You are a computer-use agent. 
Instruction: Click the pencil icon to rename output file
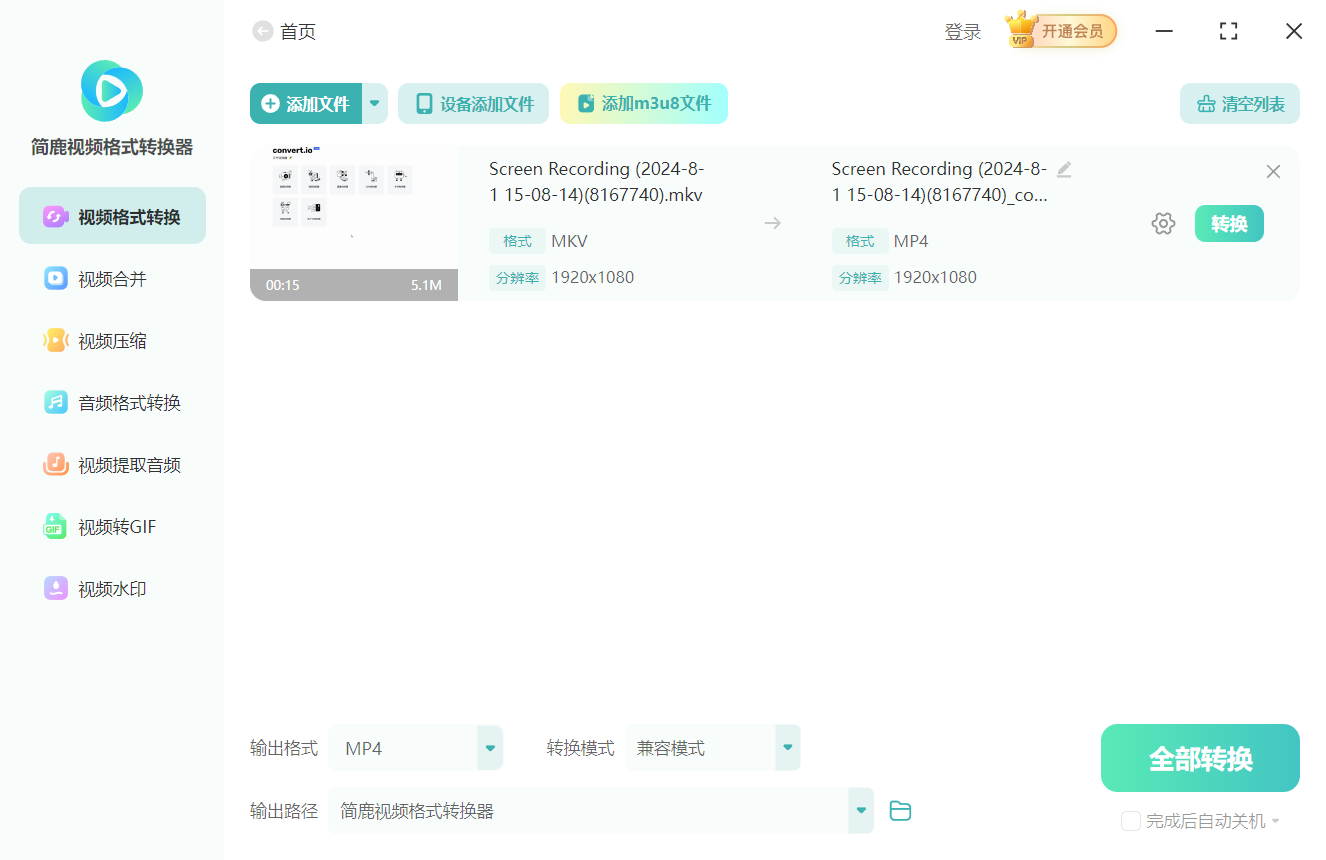pos(1064,170)
